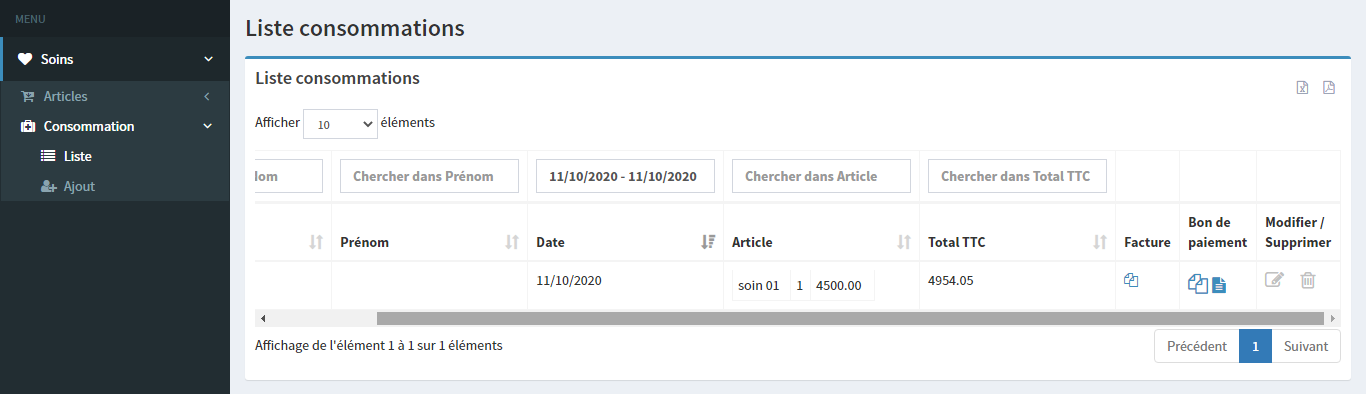Image resolution: width=1366 pixels, height=394 pixels.
Task: Click the Bon de paiement column header
Action: click(1218, 232)
